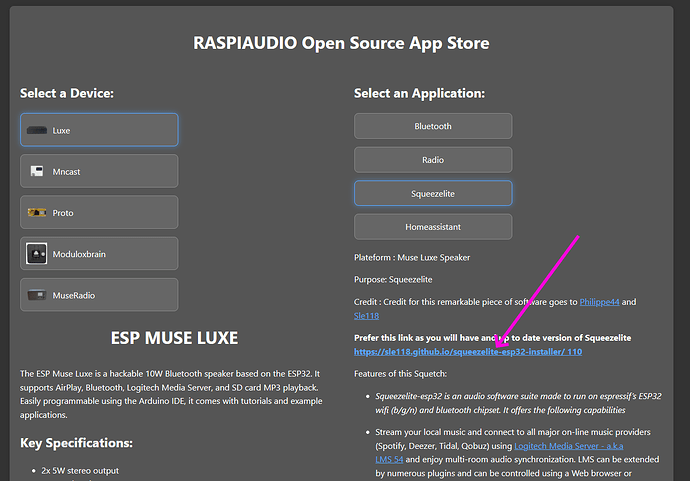Select the Bluetooth application
The image size is (690, 481).
click(x=433, y=126)
